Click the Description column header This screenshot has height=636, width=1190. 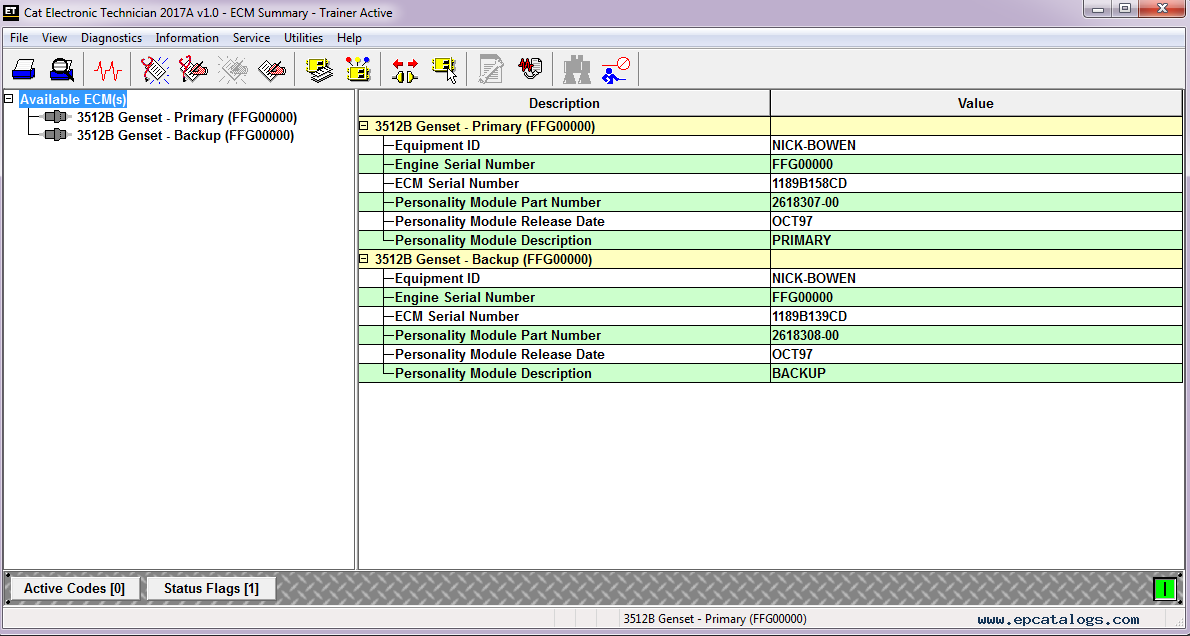564,103
